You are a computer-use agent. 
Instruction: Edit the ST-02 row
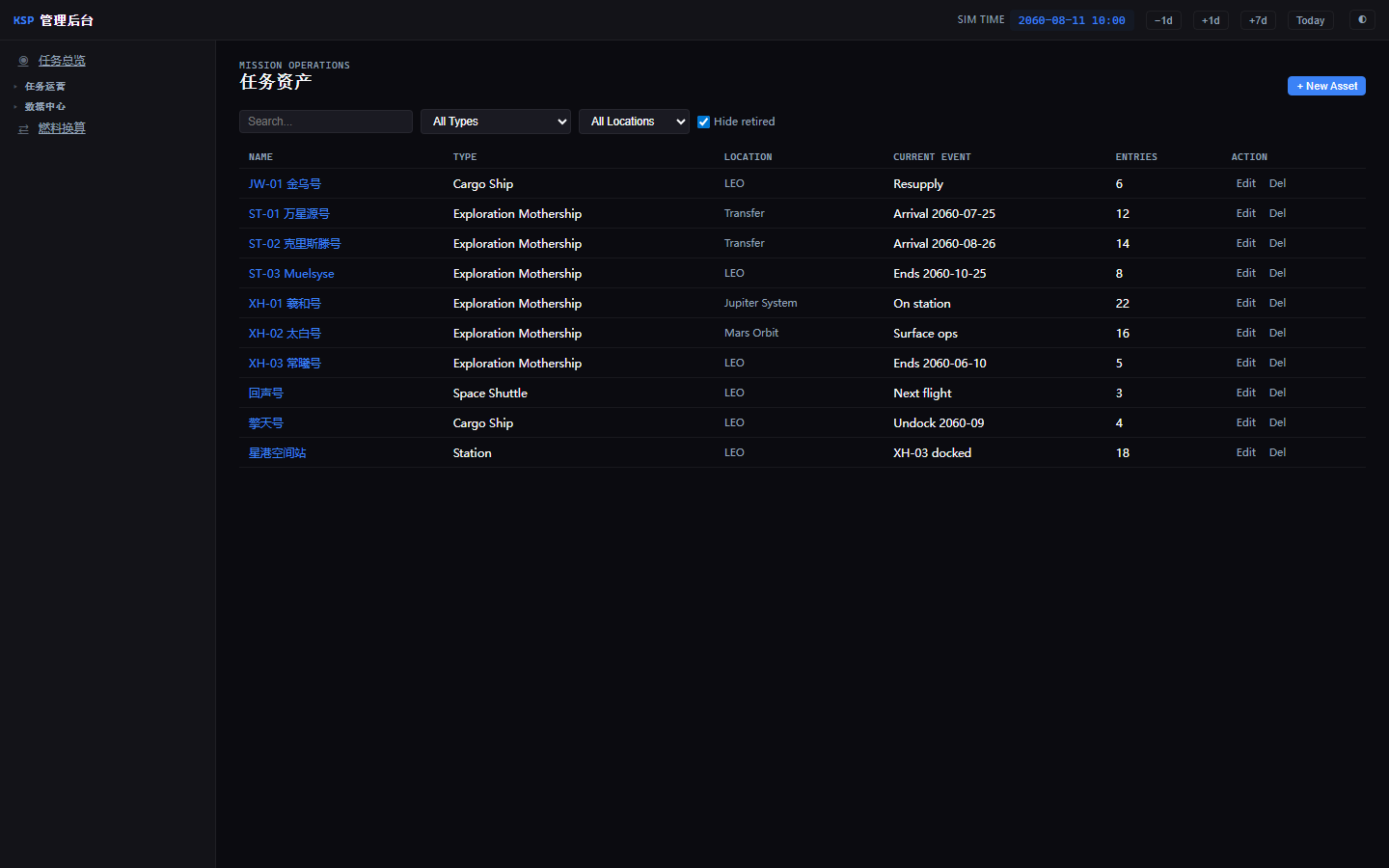pyautogui.click(x=1246, y=243)
